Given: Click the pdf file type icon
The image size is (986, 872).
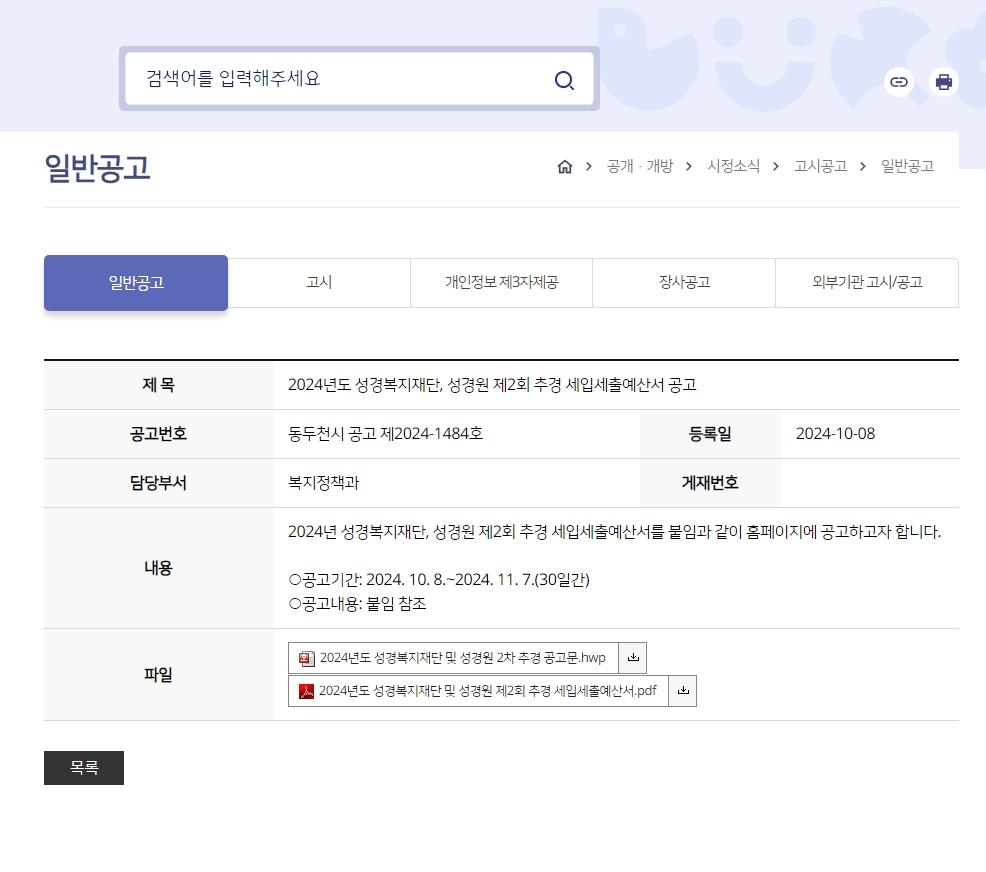Looking at the screenshot, I should [x=306, y=691].
